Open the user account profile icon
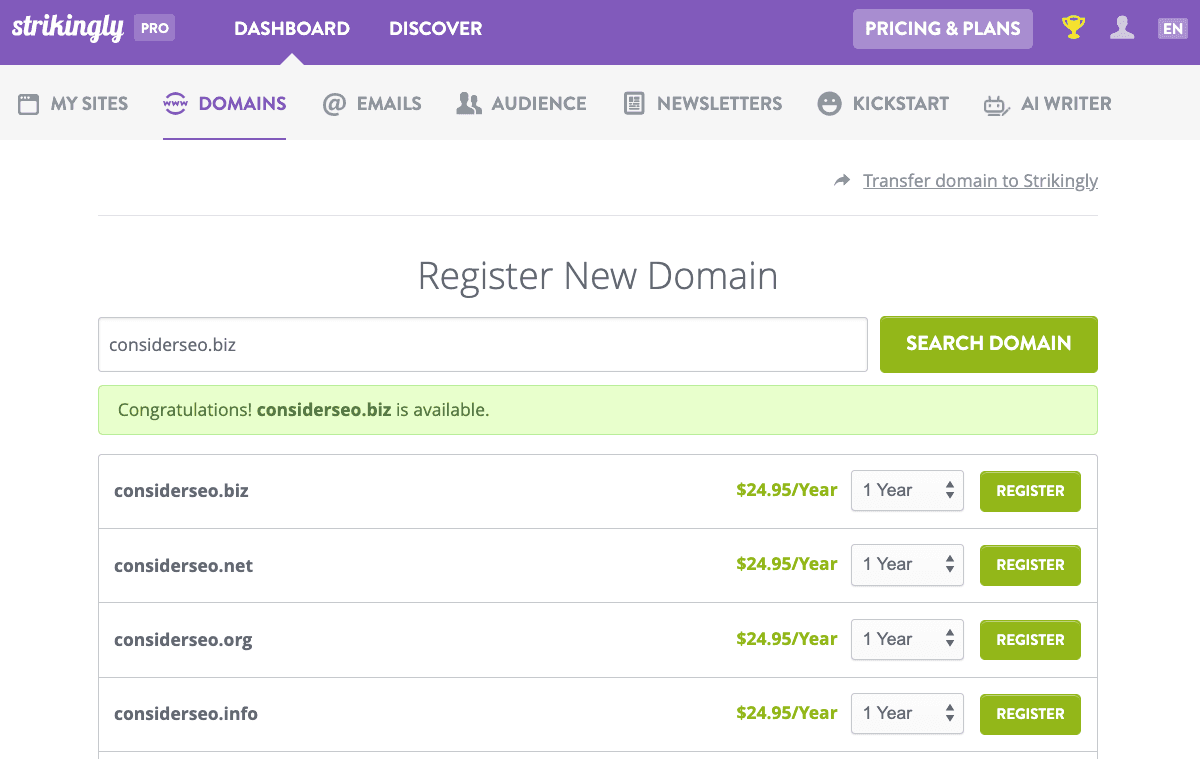This screenshot has height=759, width=1200. click(x=1122, y=28)
